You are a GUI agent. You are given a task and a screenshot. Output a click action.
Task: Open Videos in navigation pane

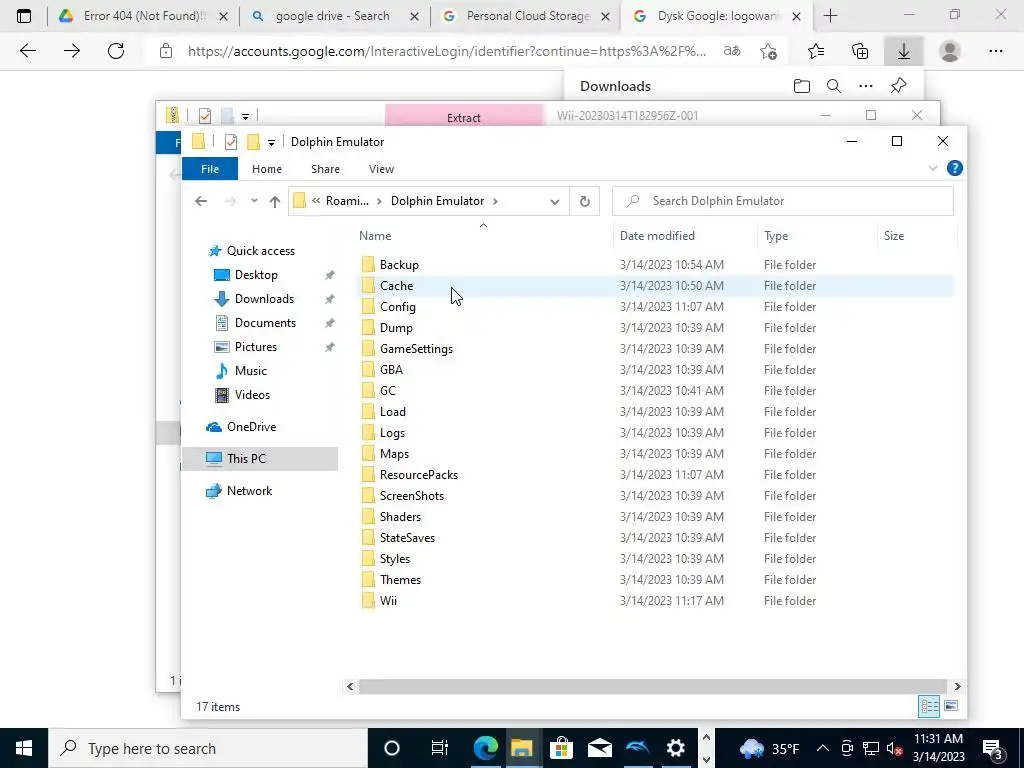coord(252,394)
